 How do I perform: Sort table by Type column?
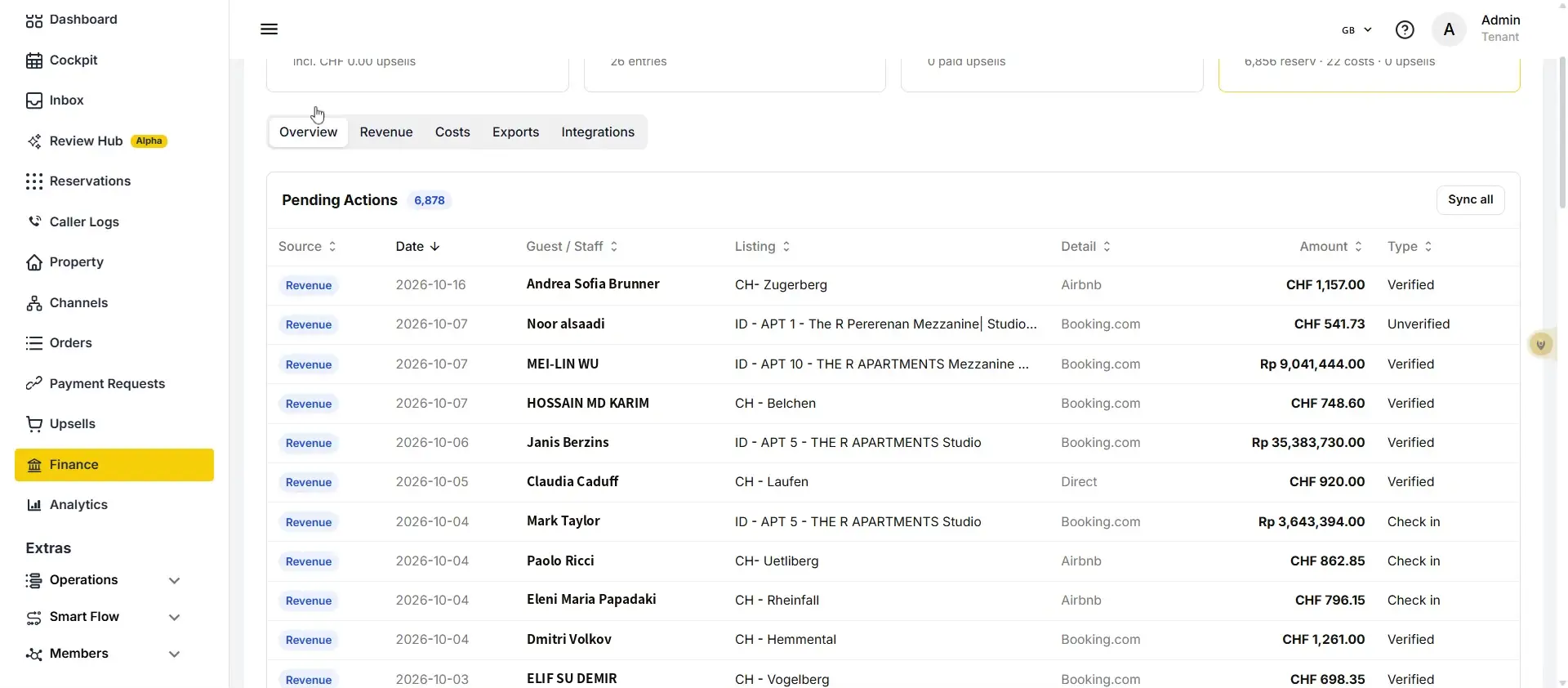click(1410, 247)
